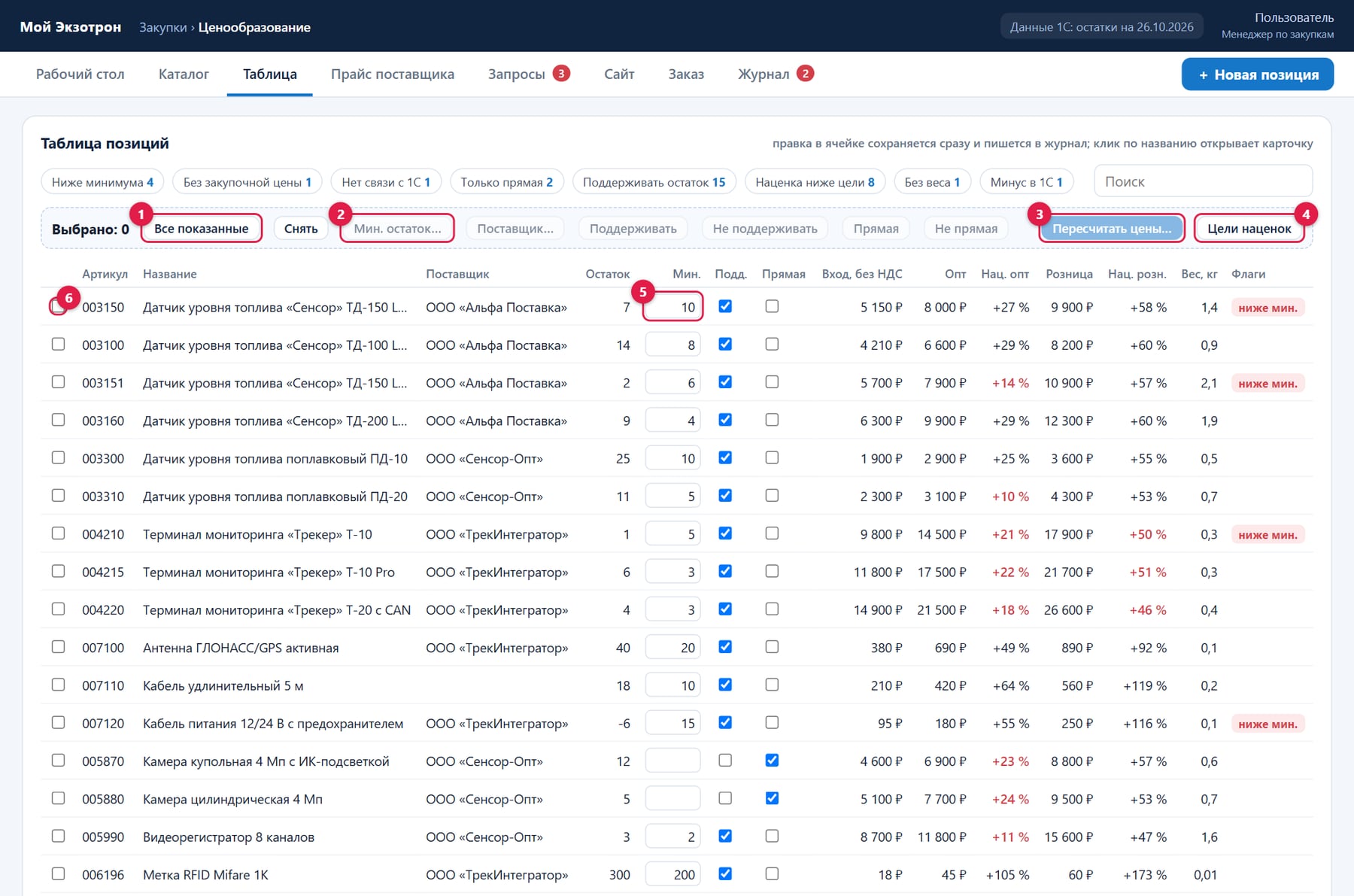Filter by Наценка ниже цели chip

click(x=815, y=182)
